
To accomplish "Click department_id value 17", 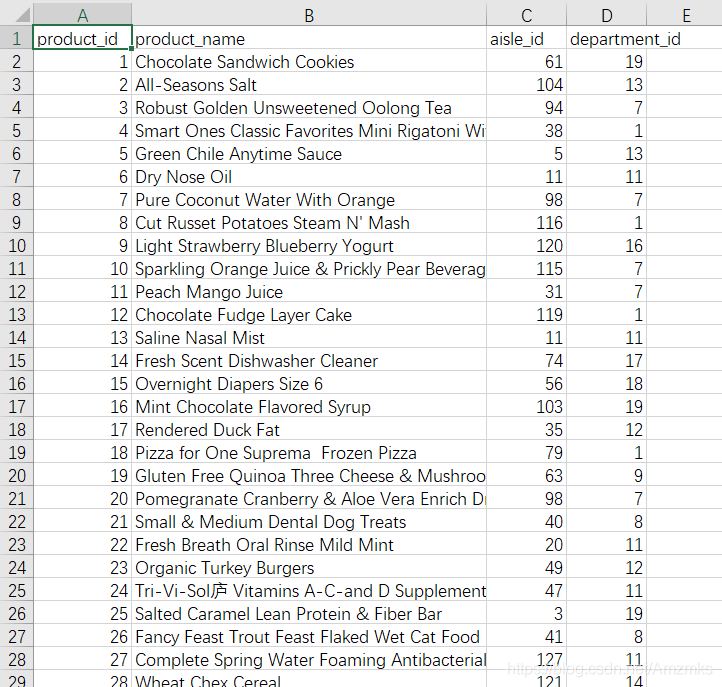I will pos(606,360).
